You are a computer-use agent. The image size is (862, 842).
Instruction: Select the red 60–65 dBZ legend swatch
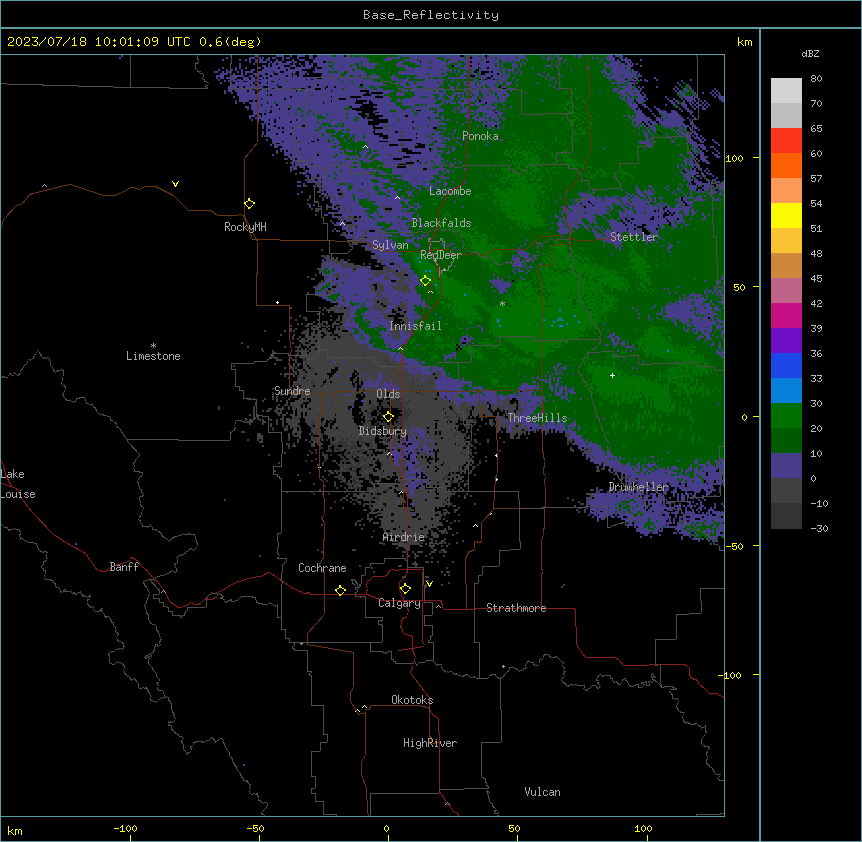coord(786,141)
